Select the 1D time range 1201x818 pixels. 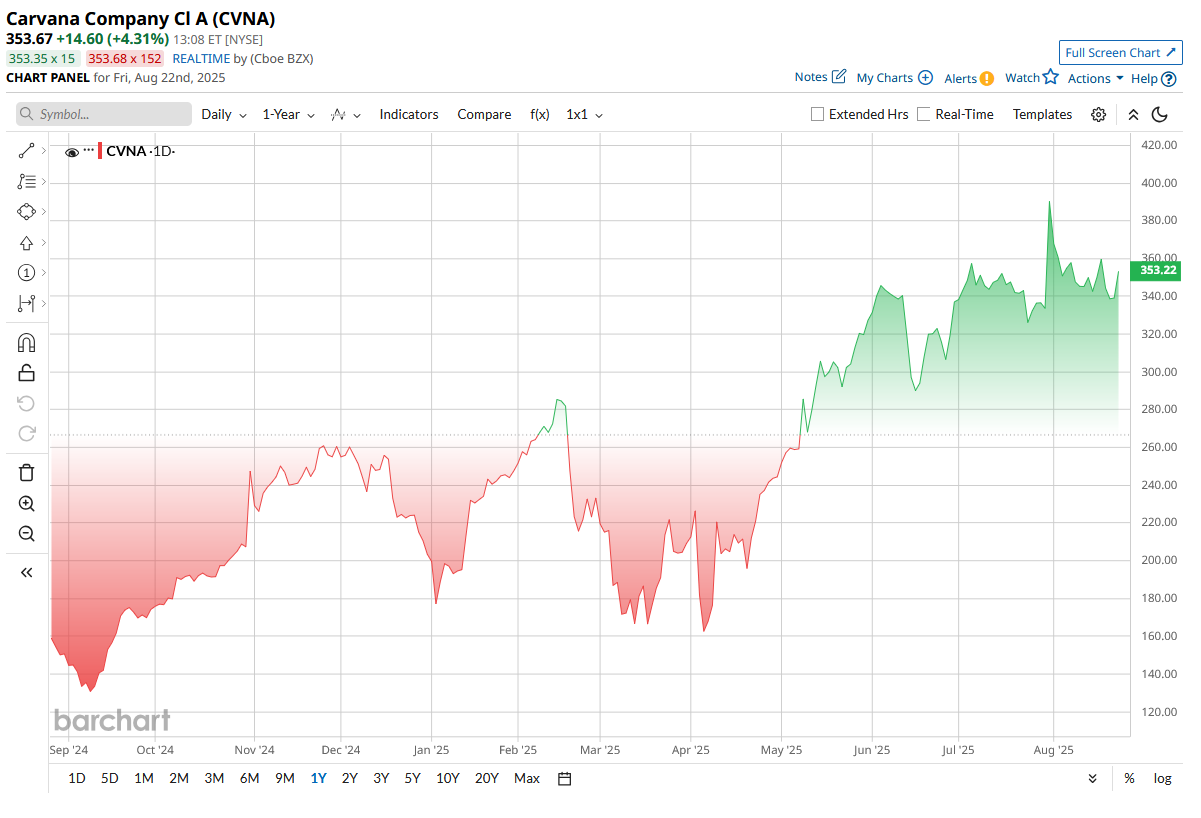coord(76,779)
